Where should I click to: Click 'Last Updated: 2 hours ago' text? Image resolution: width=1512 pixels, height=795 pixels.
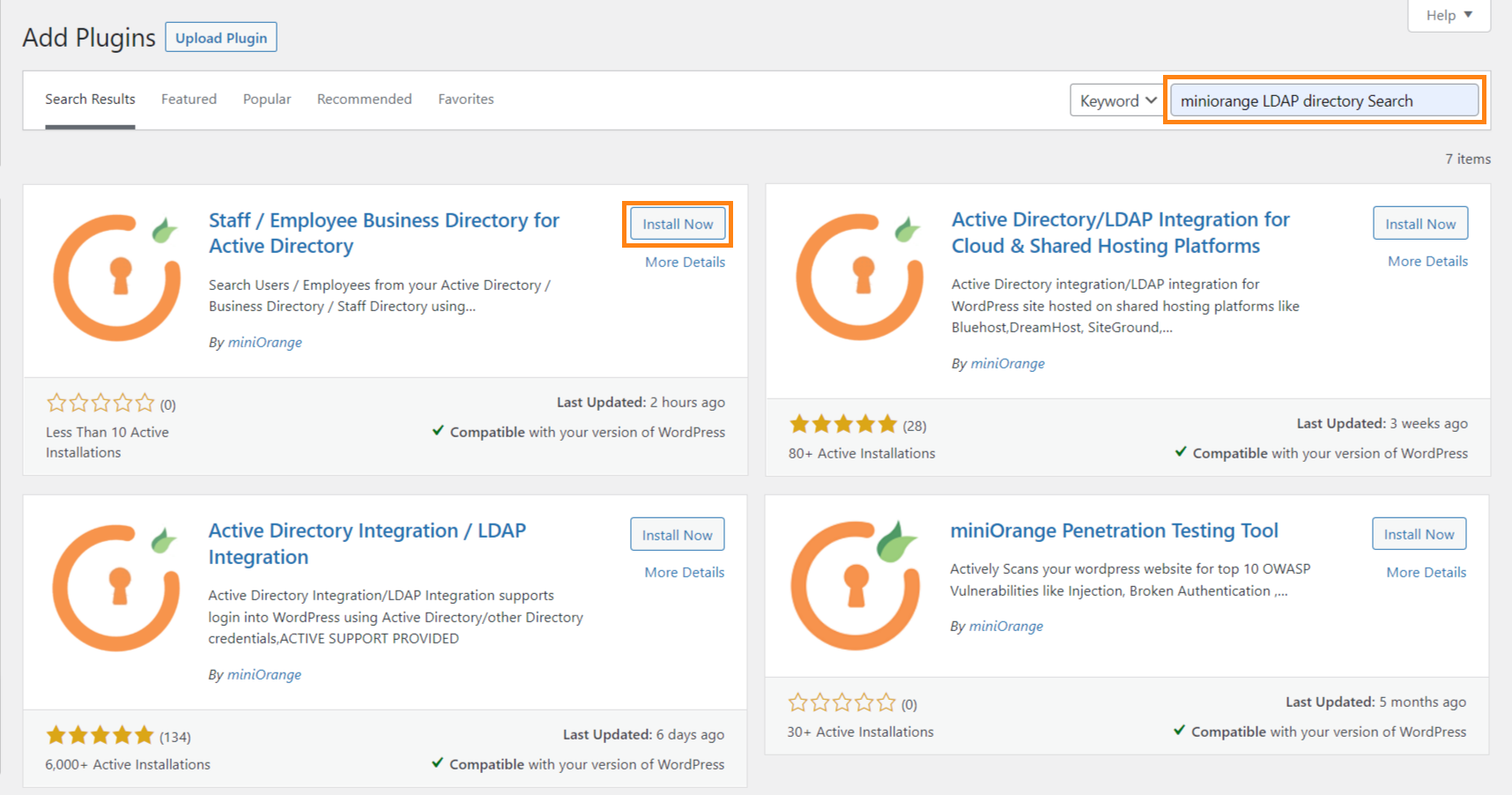tap(641, 402)
